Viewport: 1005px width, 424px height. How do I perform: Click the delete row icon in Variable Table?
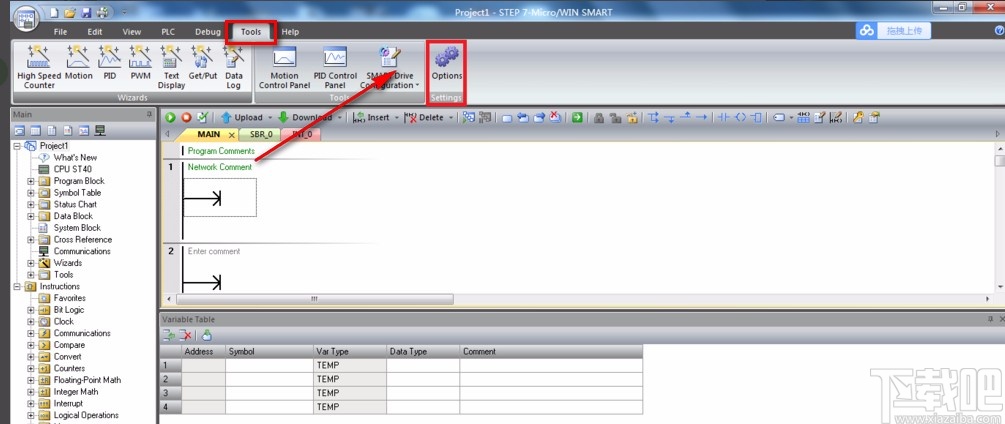pyautogui.click(x=185, y=335)
